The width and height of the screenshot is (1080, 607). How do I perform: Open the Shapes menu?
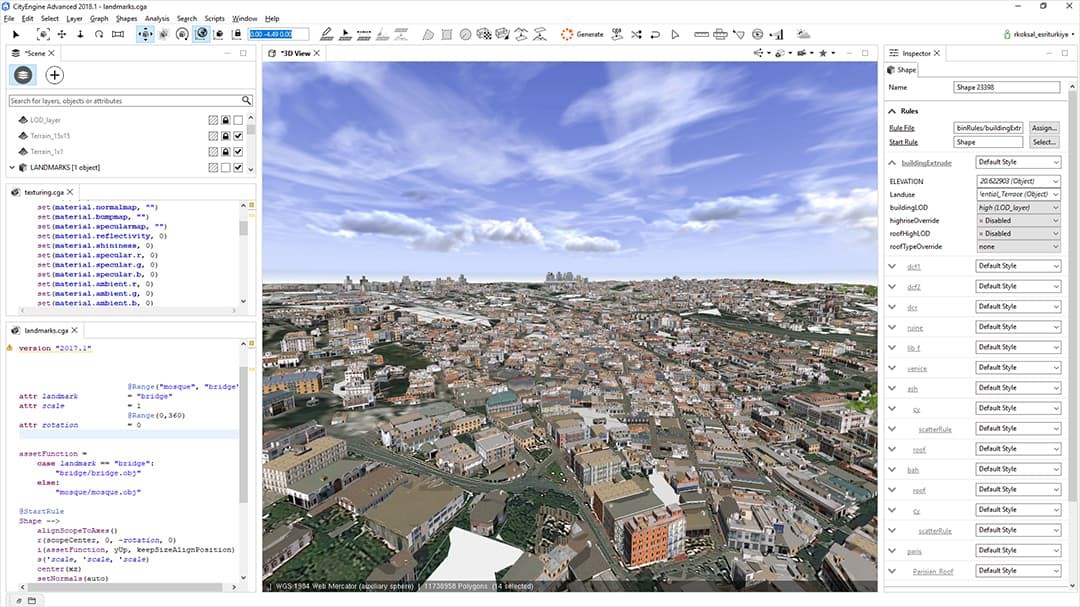pyautogui.click(x=126, y=19)
